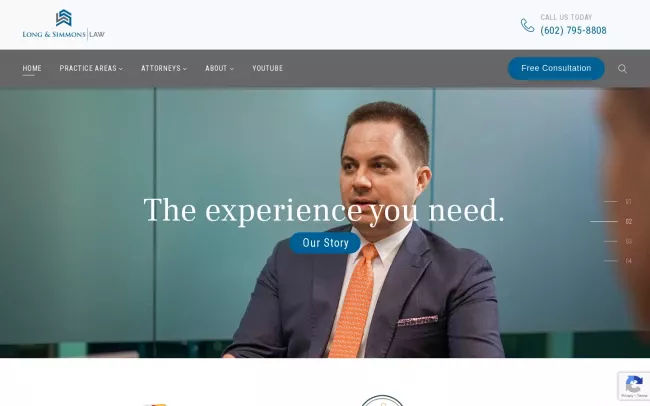Open the Practice Areas menu label
650x406 pixels.
[88, 68]
